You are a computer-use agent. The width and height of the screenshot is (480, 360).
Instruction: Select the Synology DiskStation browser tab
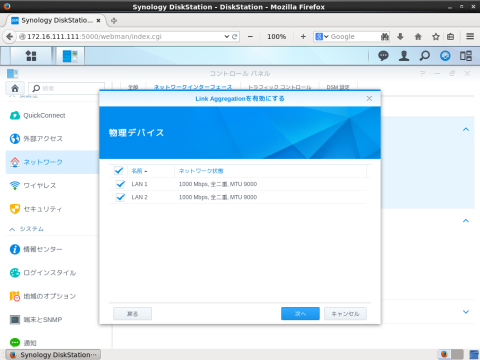[55, 20]
